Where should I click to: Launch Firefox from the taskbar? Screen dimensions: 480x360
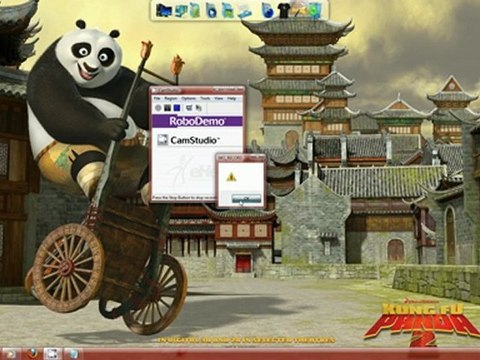(33, 354)
